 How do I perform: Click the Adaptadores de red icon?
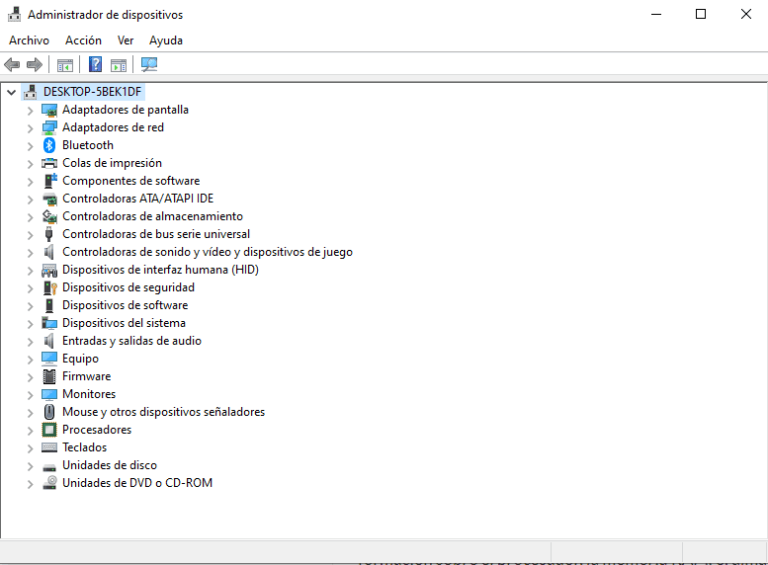point(49,127)
